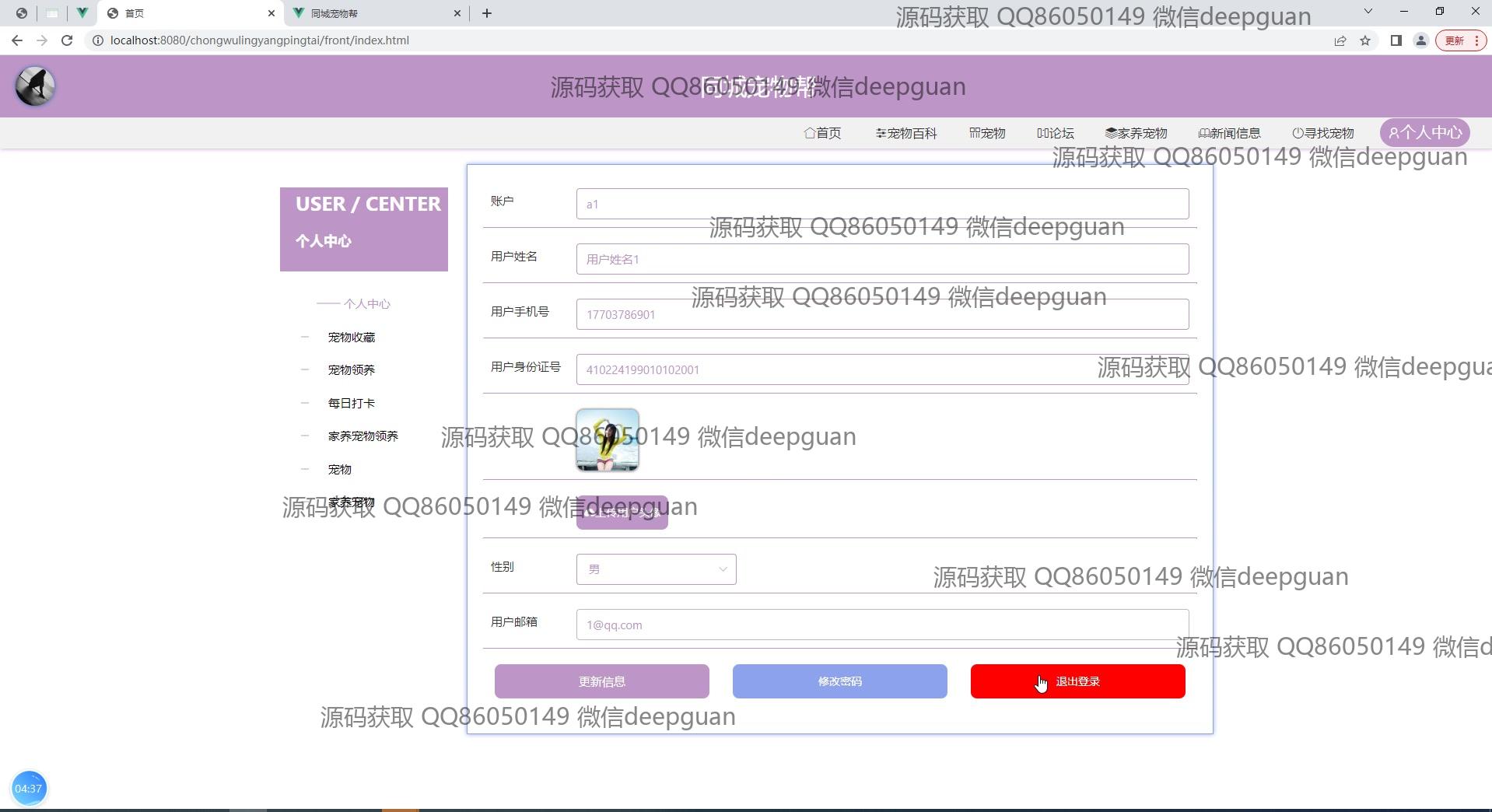
Task: Bookmark this page with the star icon
Action: pos(1365,40)
